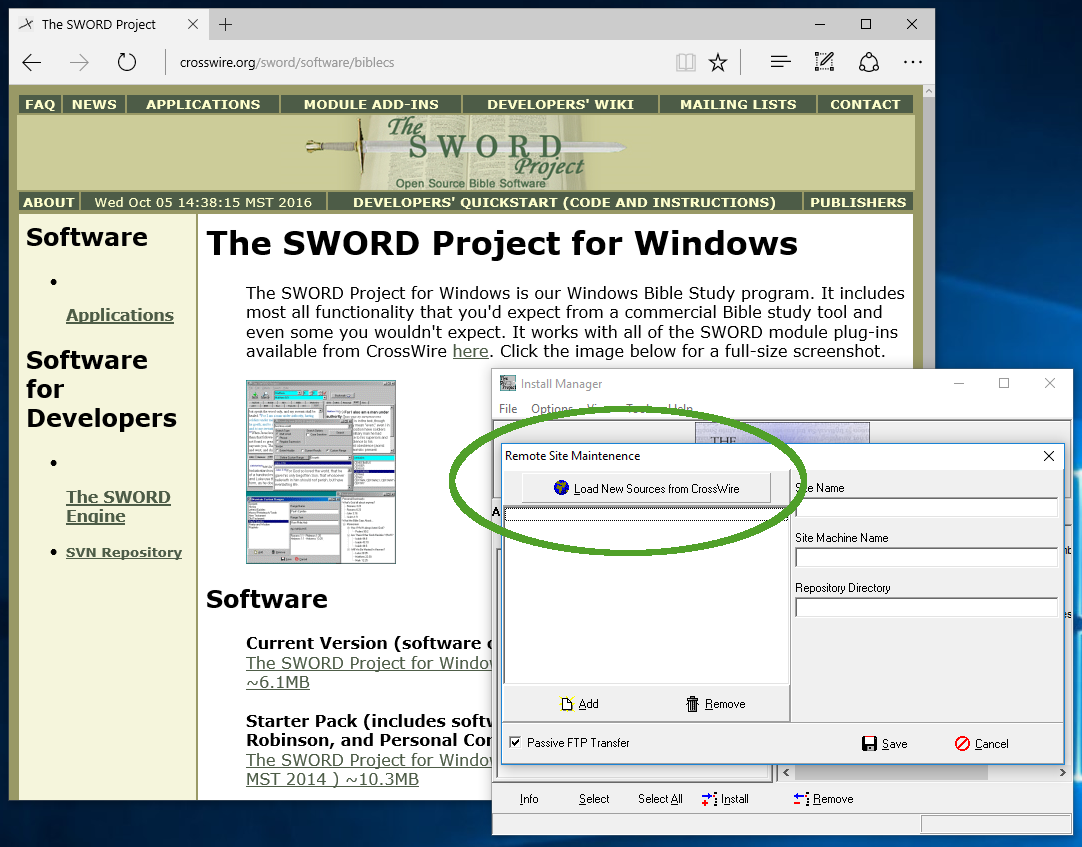
Task: Click the Make a Web Note icon
Action: [824, 63]
